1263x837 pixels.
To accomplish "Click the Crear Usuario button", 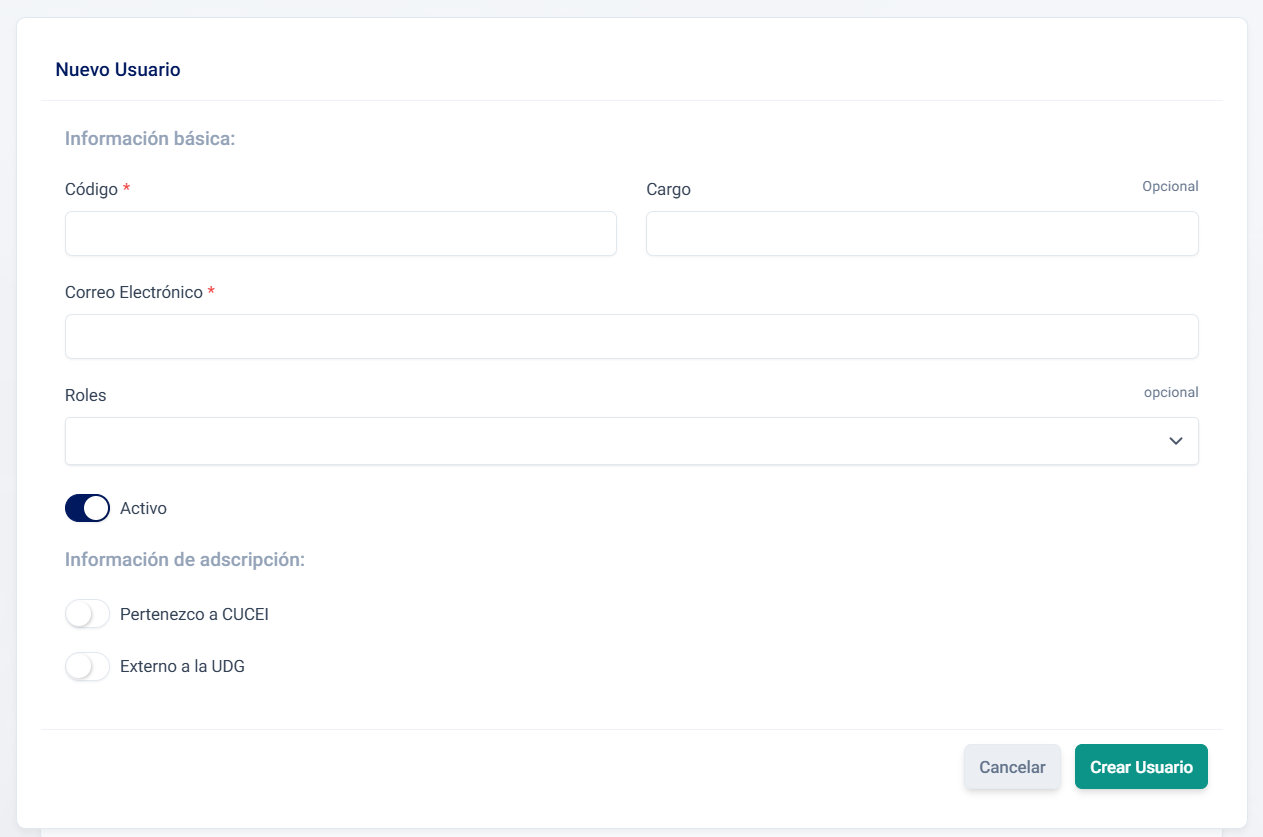I will point(1141,767).
